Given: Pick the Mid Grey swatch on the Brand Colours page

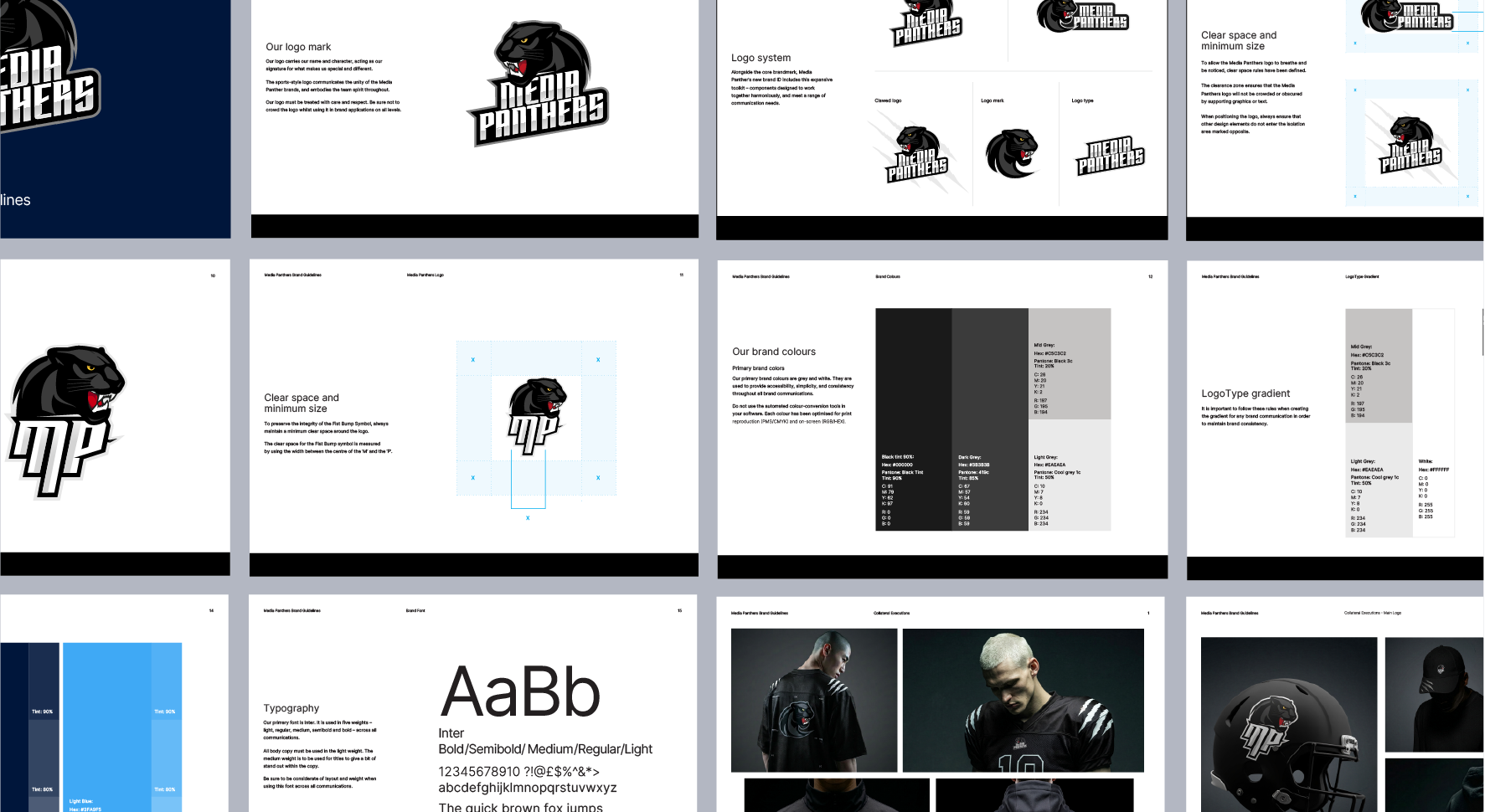Looking at the screenshot, I should point(1070,364).
